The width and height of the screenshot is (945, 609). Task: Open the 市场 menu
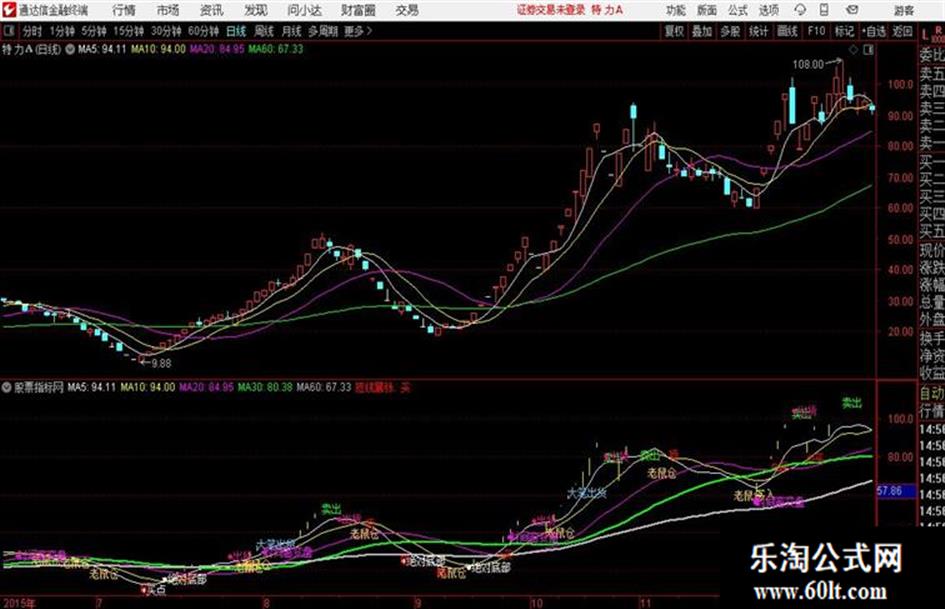[168, 10]
